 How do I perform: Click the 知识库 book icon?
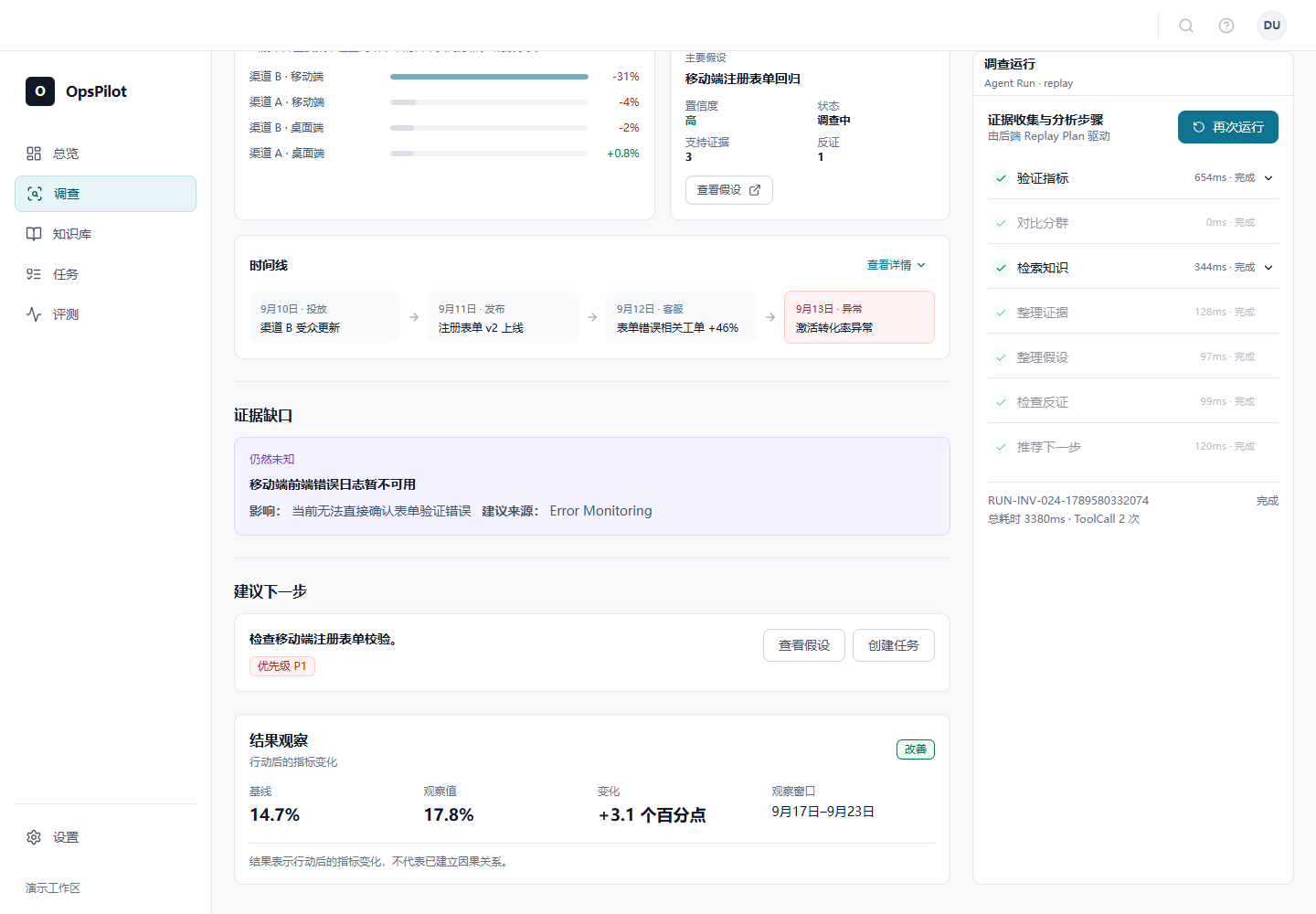[34, 234]
